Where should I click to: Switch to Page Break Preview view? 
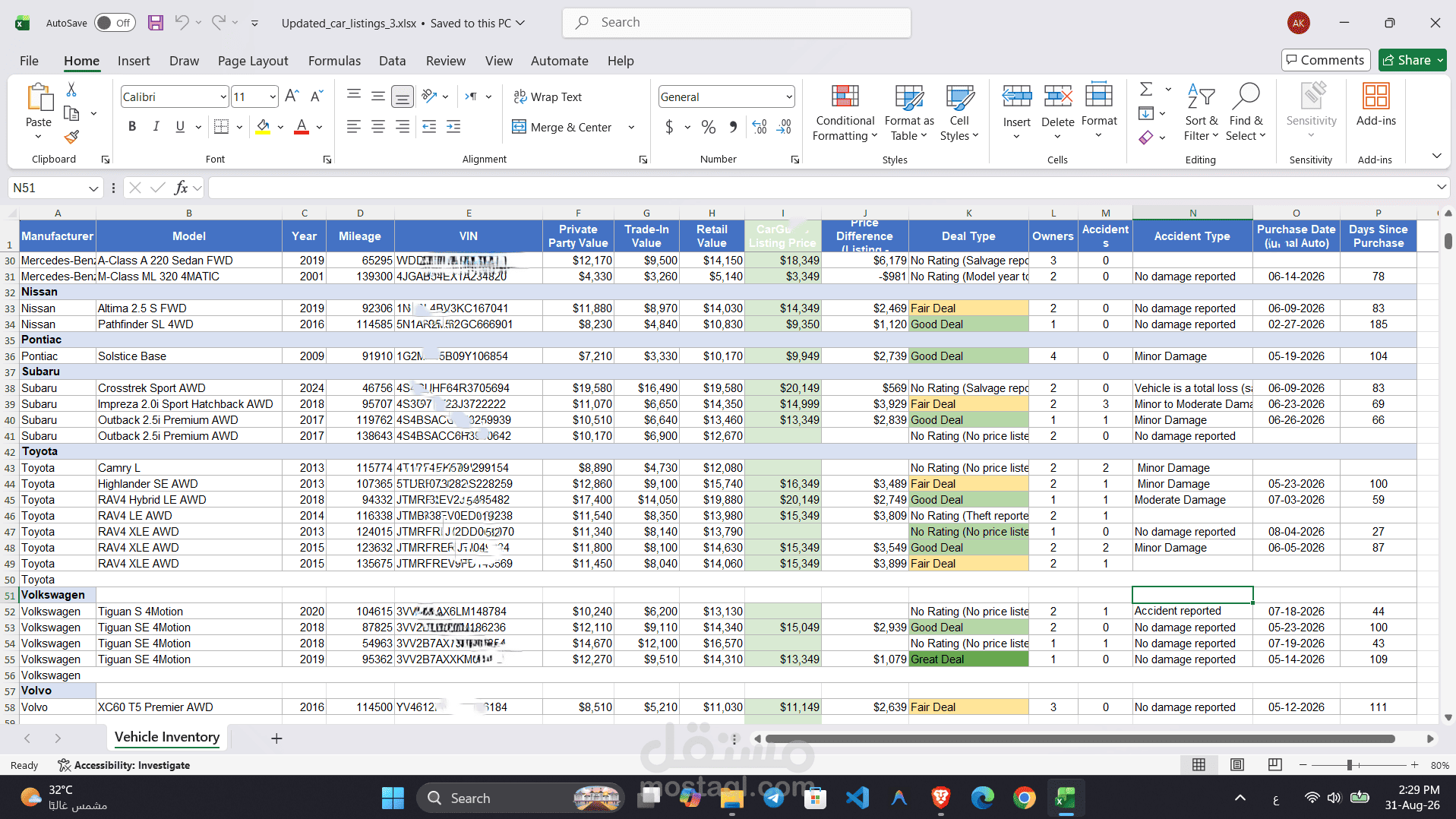click(x=1275, y=765)
